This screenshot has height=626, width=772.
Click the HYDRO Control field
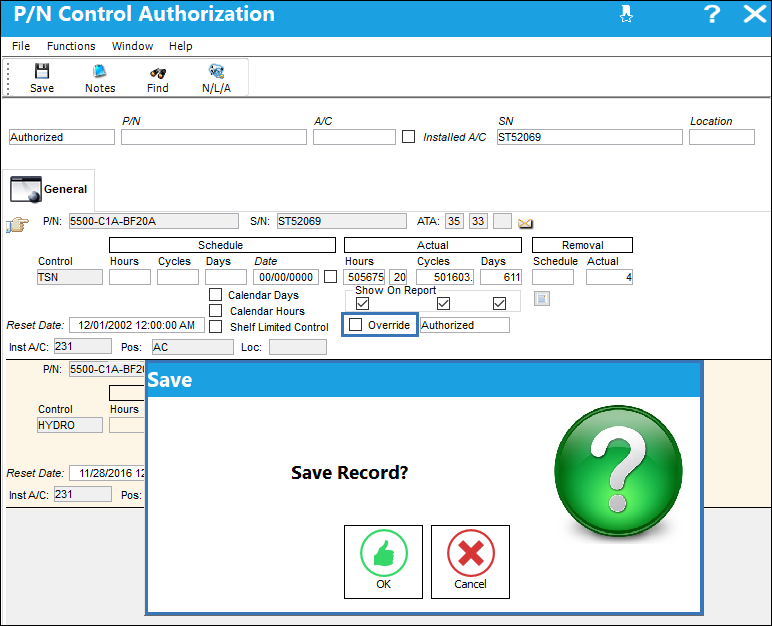coord(70,425)
